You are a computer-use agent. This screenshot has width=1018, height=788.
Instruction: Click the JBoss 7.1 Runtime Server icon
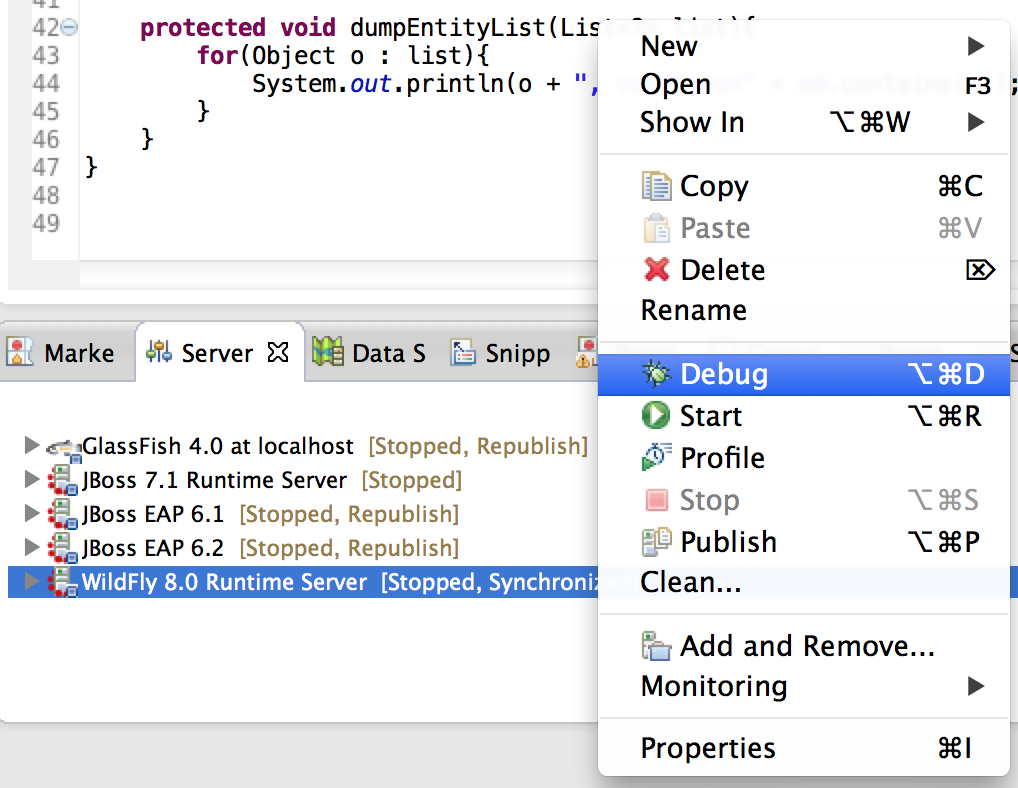click(x=63, y=480)
